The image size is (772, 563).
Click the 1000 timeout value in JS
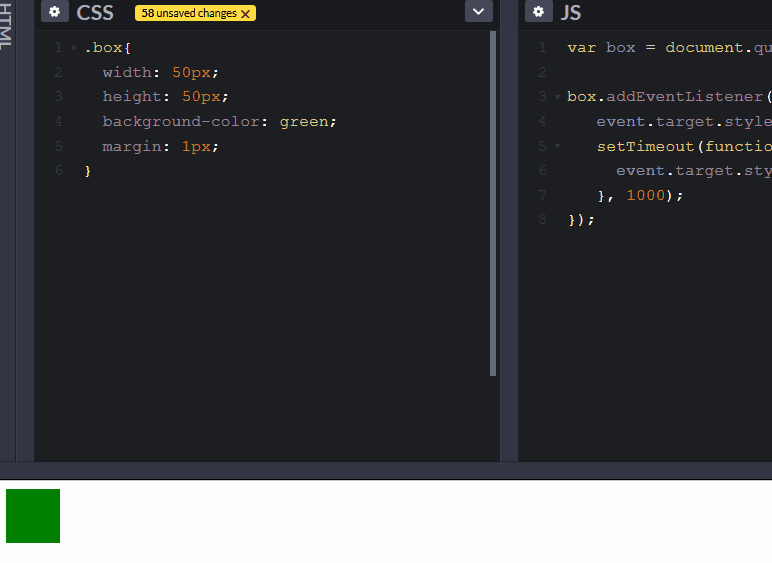tap(645, 195)
